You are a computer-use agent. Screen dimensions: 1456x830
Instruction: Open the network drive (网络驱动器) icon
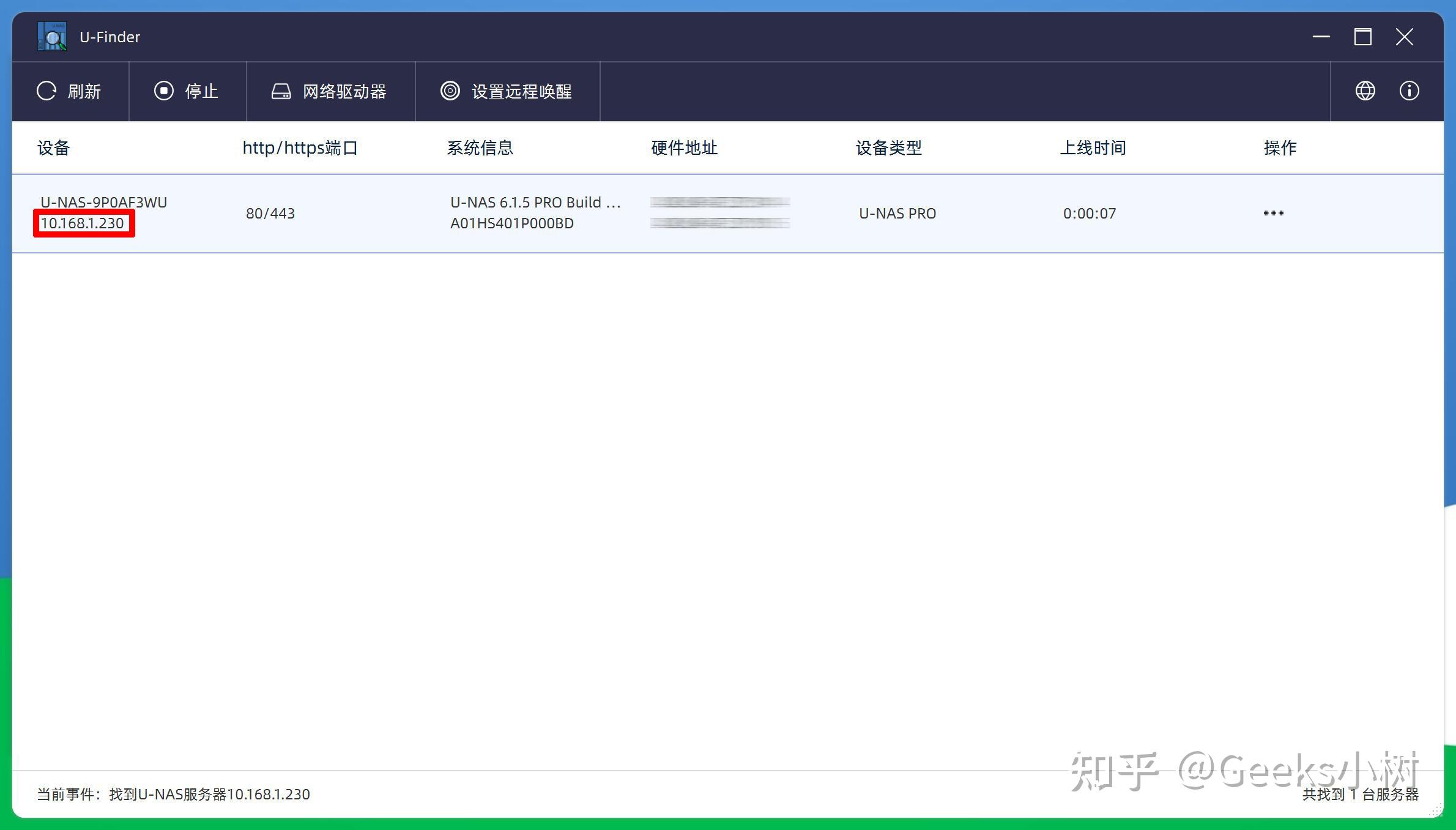(x=281, y=91)
